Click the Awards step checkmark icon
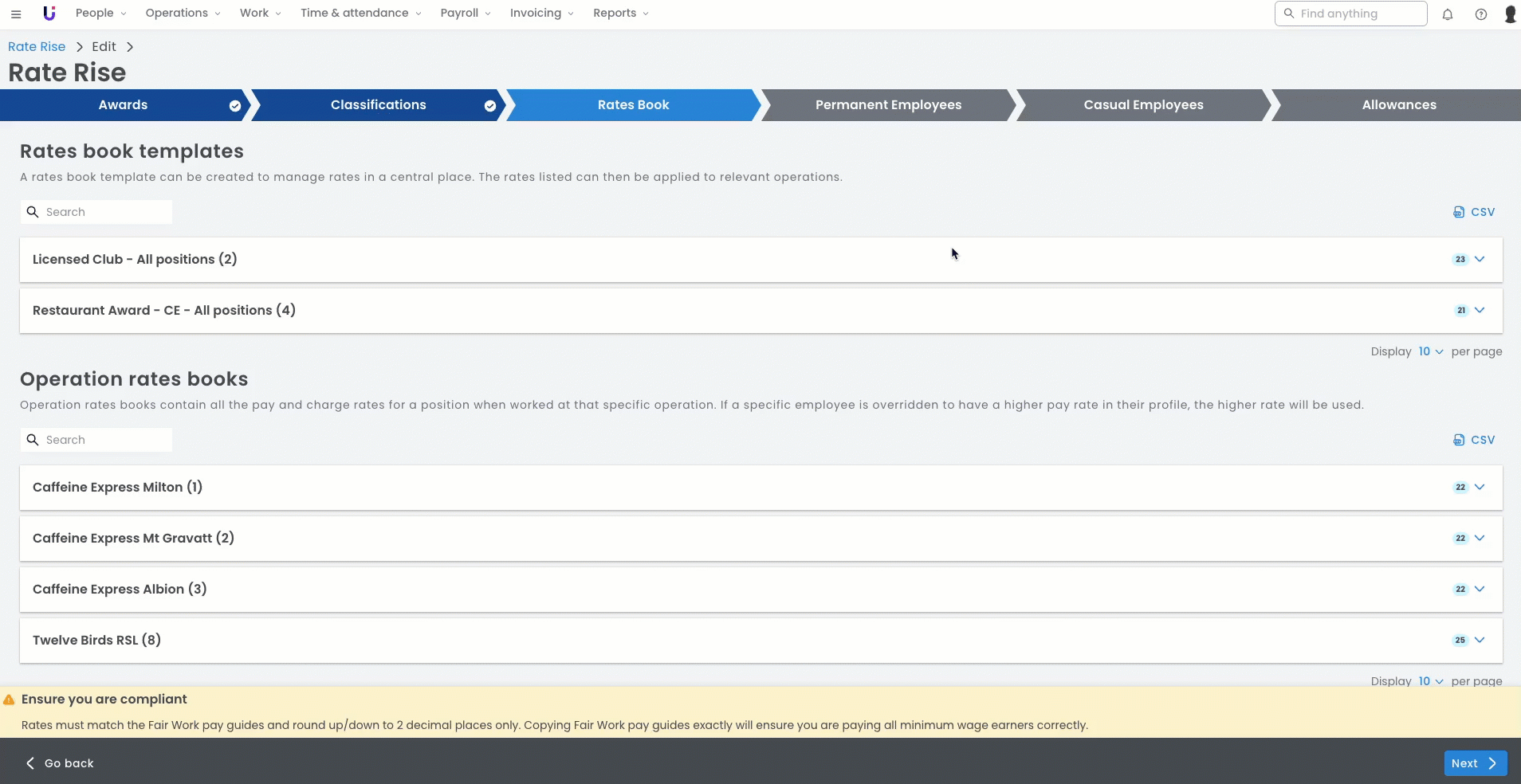Screen dimensions: 1521x784 pos(235,106)
